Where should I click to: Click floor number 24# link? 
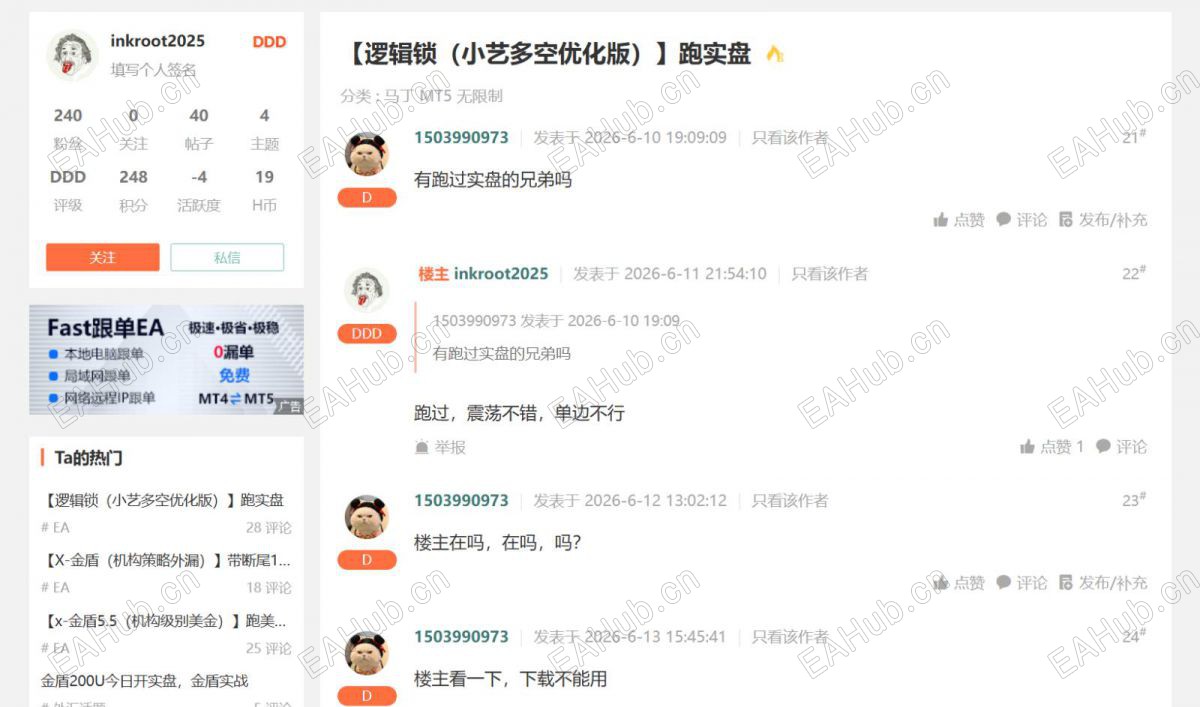pyautogui.click(x=1134, y=636)
